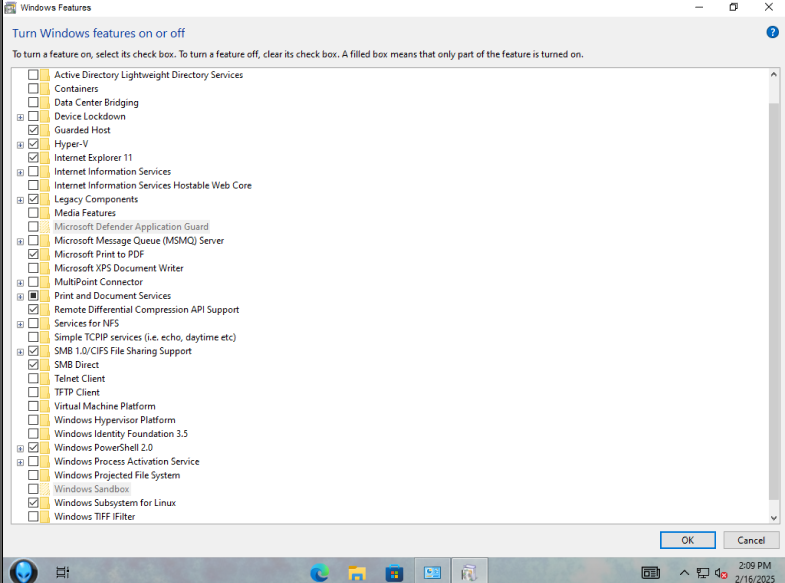Click the vertical scrollbar thumb

tap(773, 301)
